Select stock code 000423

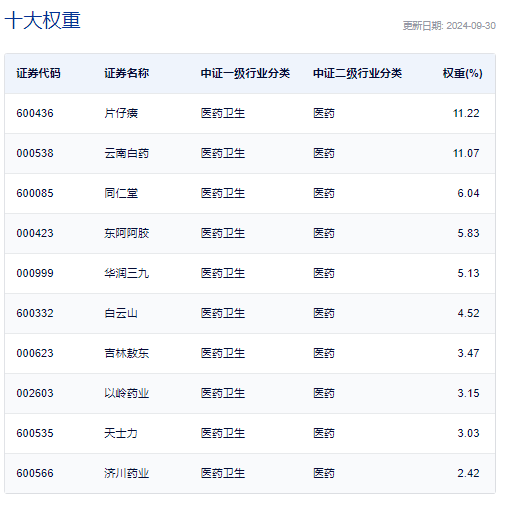tap(35, 233)
